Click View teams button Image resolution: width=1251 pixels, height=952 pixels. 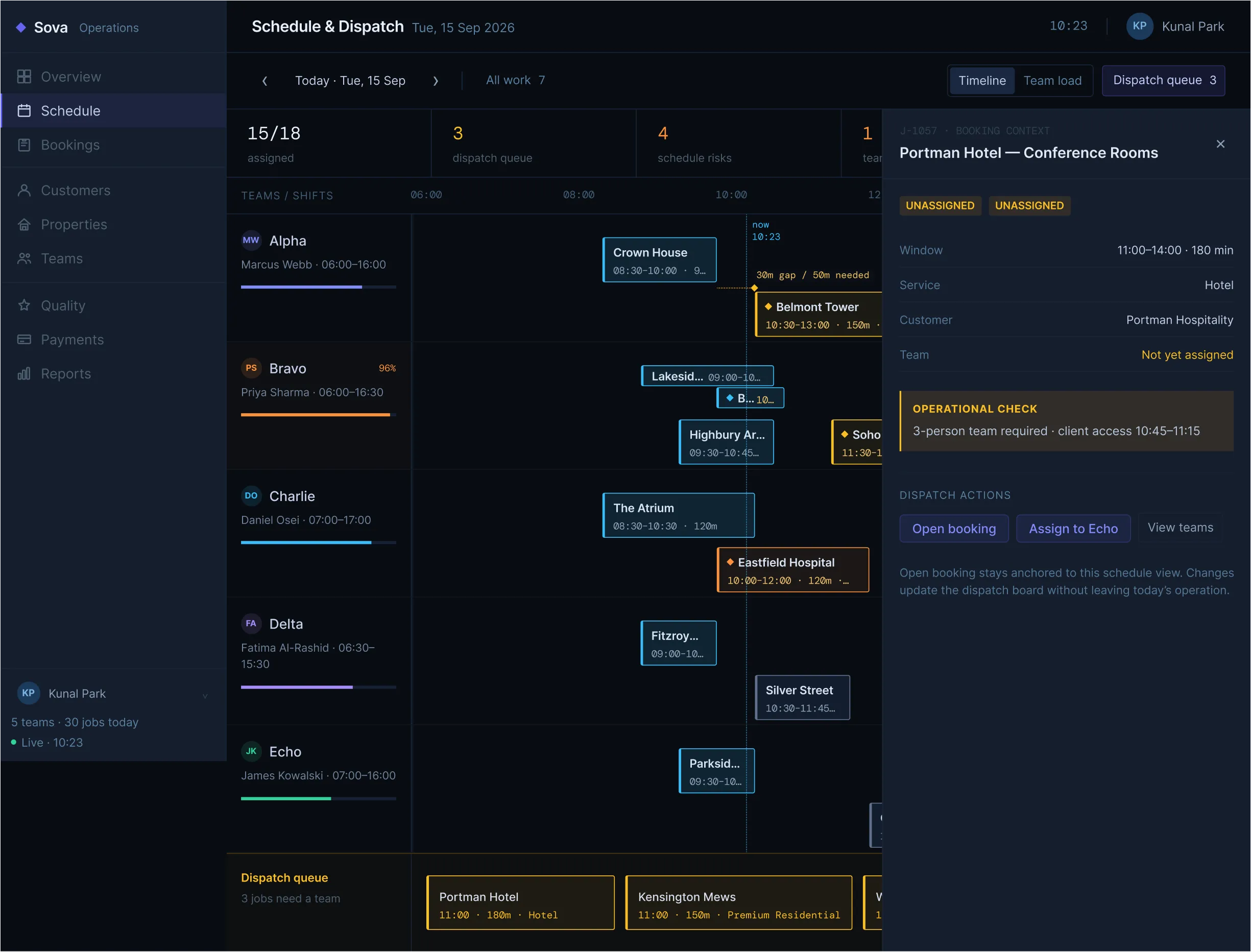pos(1180,528)
